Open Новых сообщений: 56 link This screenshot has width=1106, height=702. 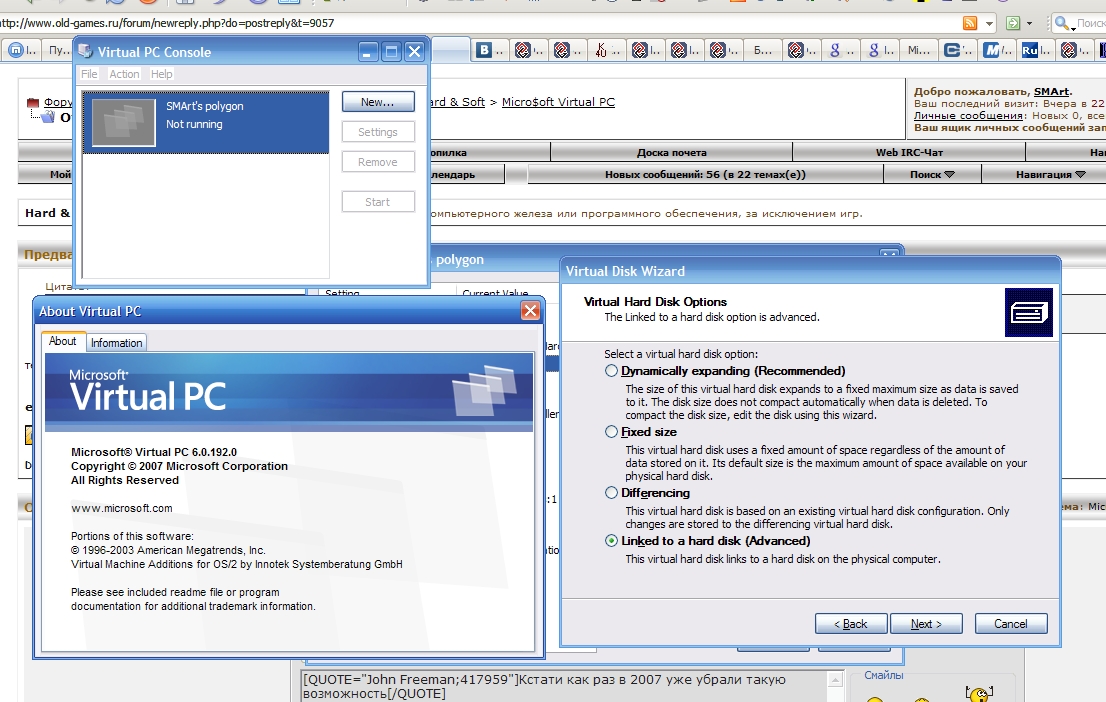point(705,174)
